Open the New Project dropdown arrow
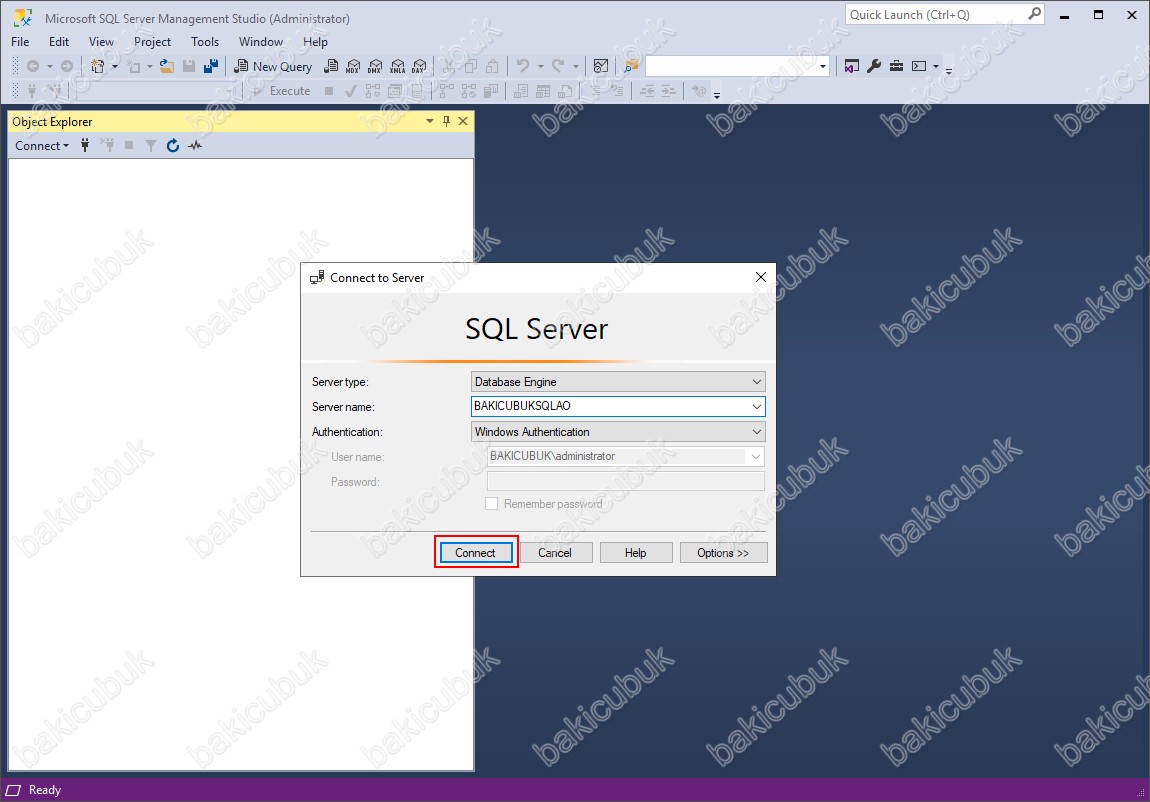 pyautogui.click(x=114, y=67)
